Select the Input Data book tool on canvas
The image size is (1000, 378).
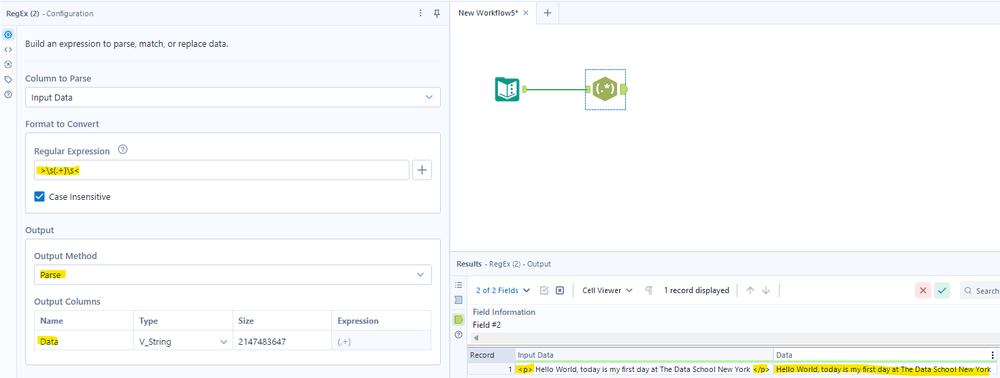508,89
